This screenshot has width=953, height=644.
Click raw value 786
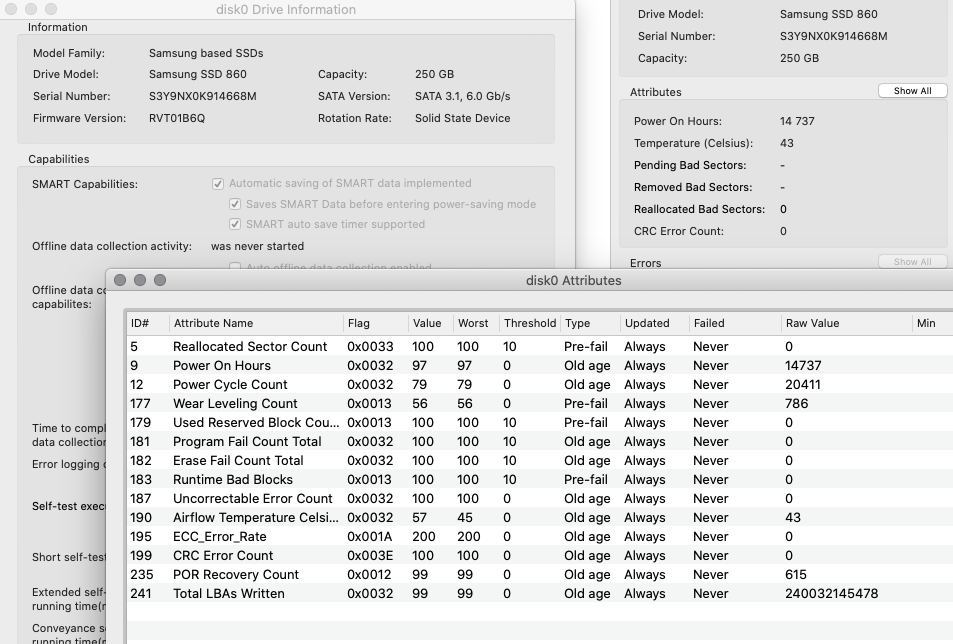[796, 403]
